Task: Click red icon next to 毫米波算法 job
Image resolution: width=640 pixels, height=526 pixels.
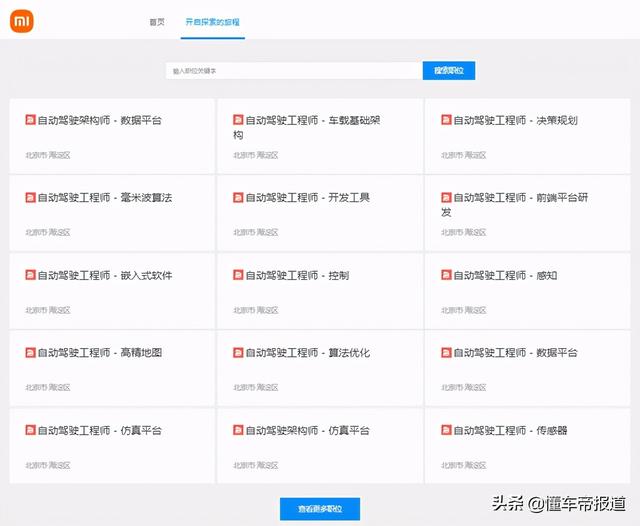Action: click(x=30, y=198)
